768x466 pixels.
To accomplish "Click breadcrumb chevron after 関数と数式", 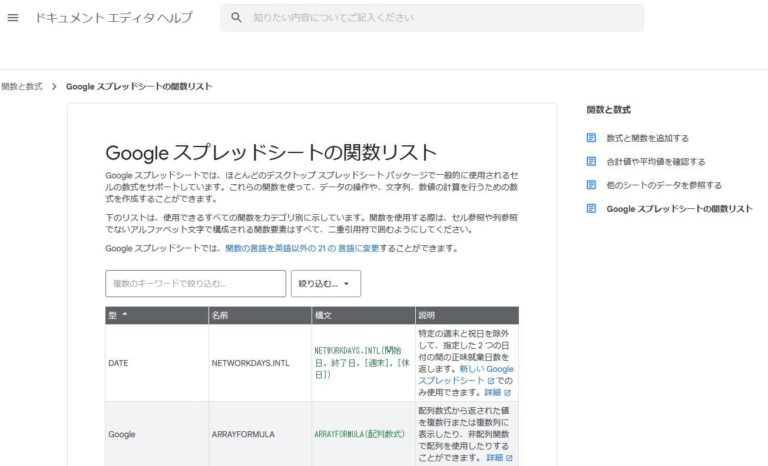I will coord(54,87).
